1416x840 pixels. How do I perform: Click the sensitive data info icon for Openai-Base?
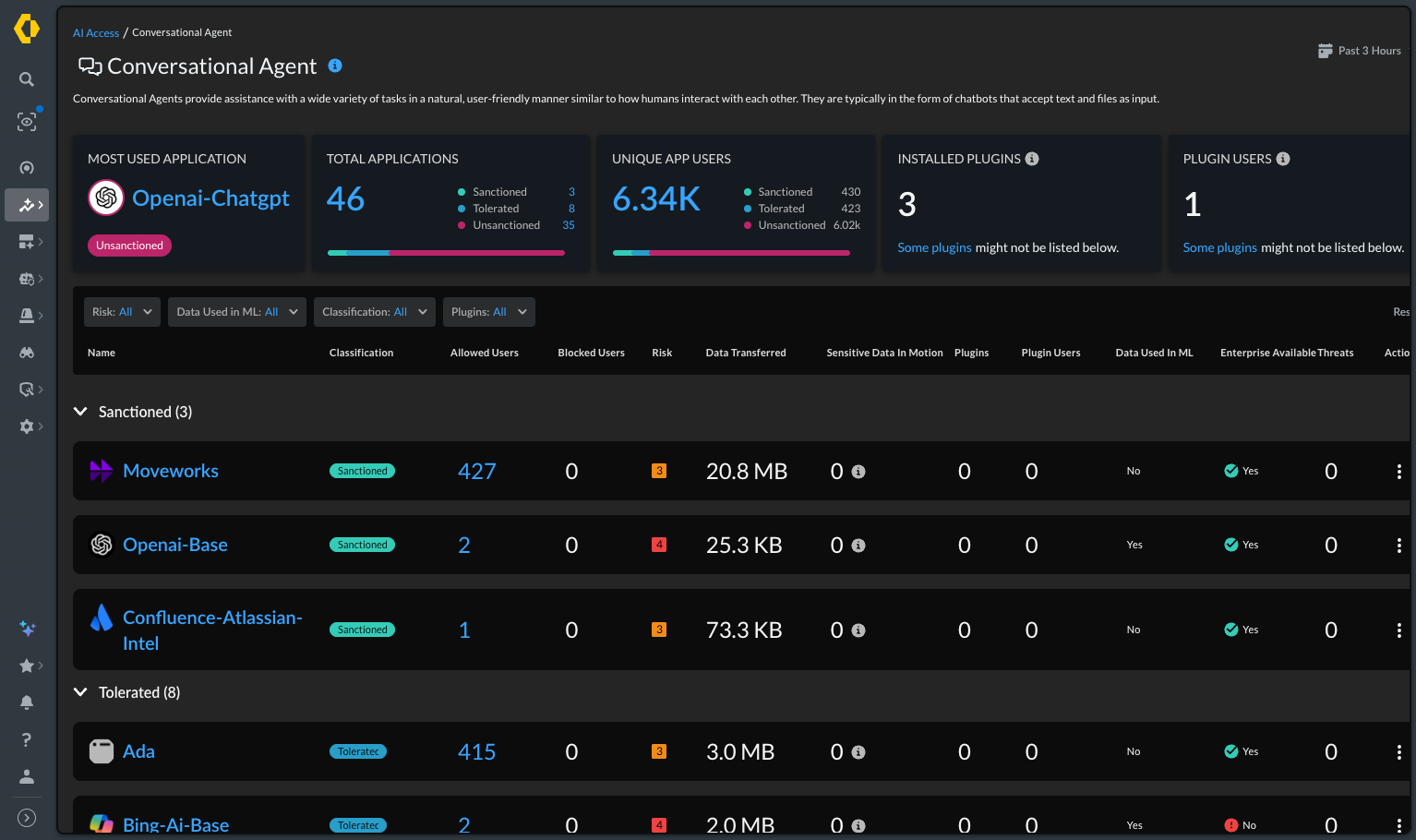[x=858, y=546]
